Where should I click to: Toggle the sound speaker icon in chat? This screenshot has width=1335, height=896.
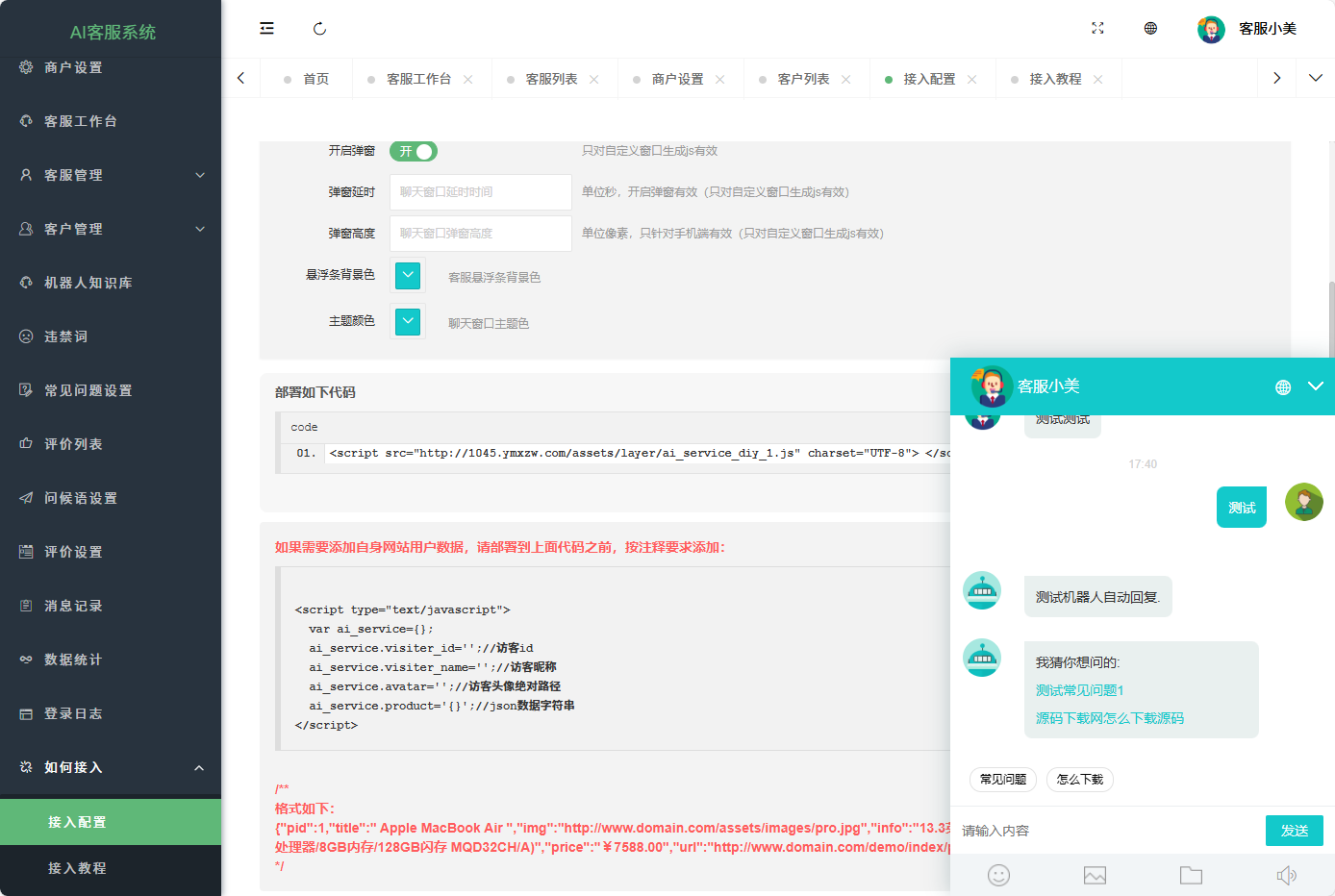click(x=1287, y=875)
